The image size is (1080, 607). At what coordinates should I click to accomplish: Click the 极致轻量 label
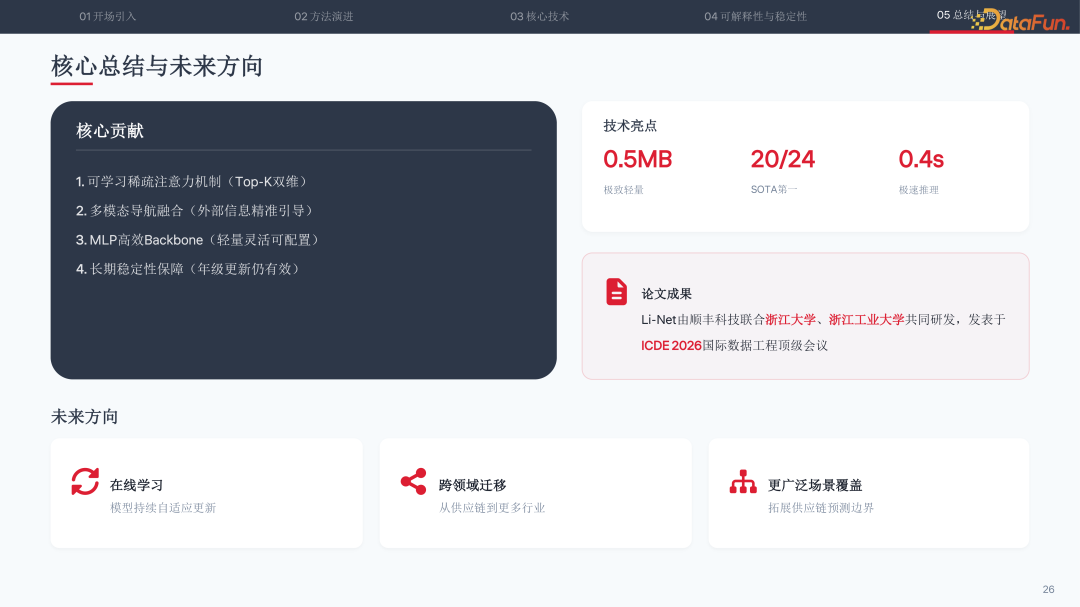[x=623, y=189]
